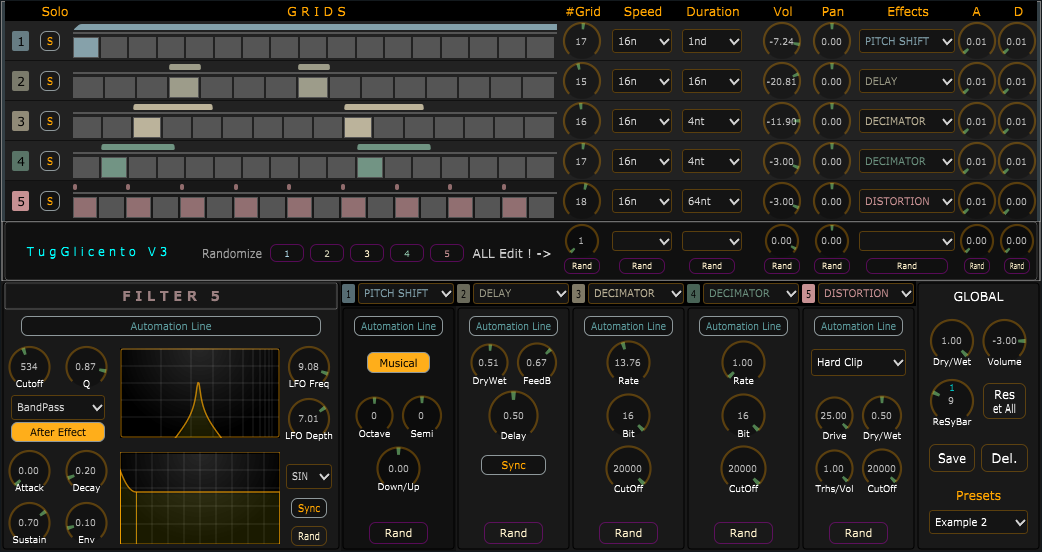Click the Vol knob for track 1
This screenshot has height=552, width=1042.
(782, 41)
